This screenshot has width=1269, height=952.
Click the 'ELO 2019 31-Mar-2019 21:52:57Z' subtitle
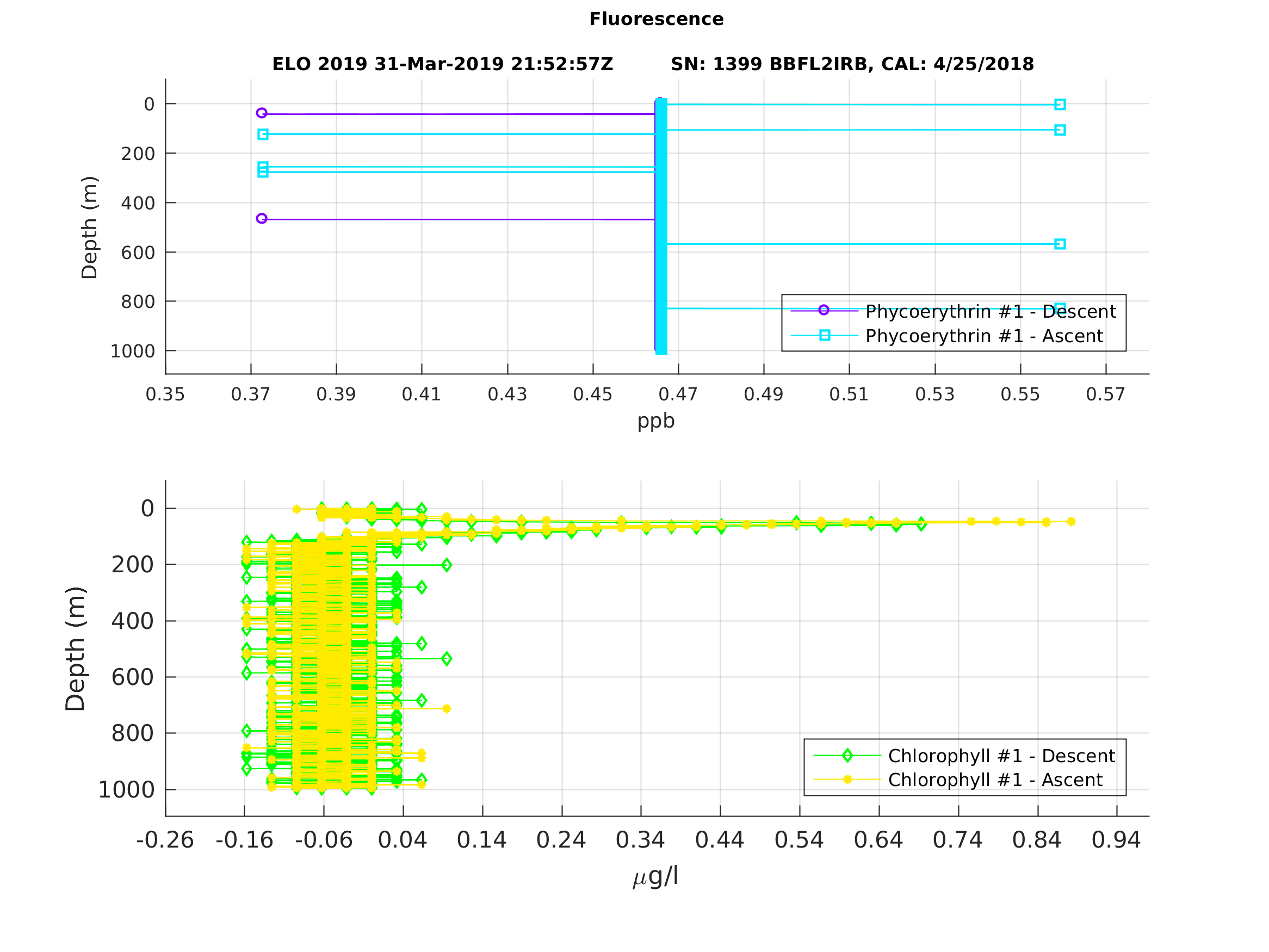[x=442, y=64]
